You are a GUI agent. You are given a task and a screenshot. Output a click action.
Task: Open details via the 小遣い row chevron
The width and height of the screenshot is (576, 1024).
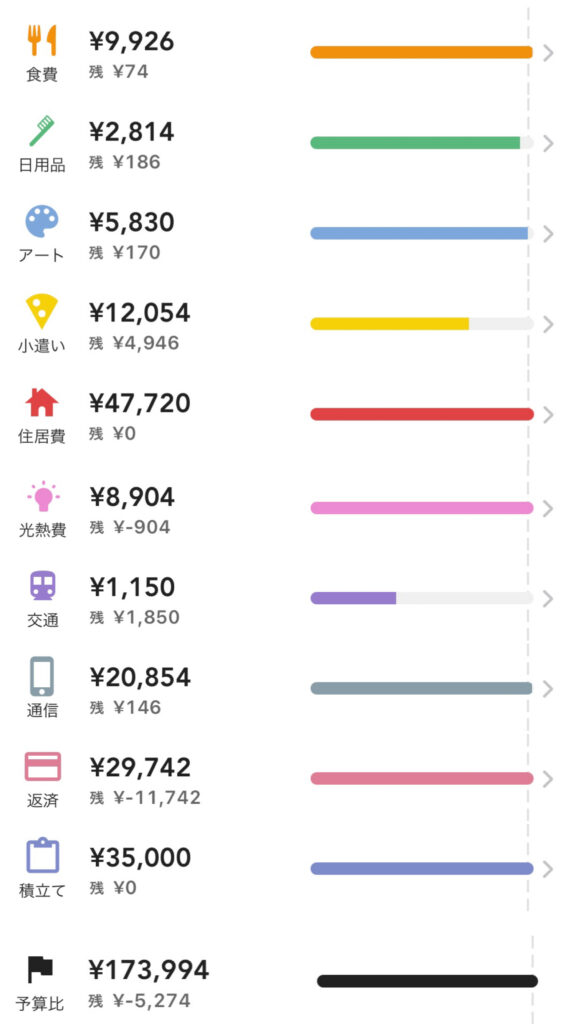548,324
